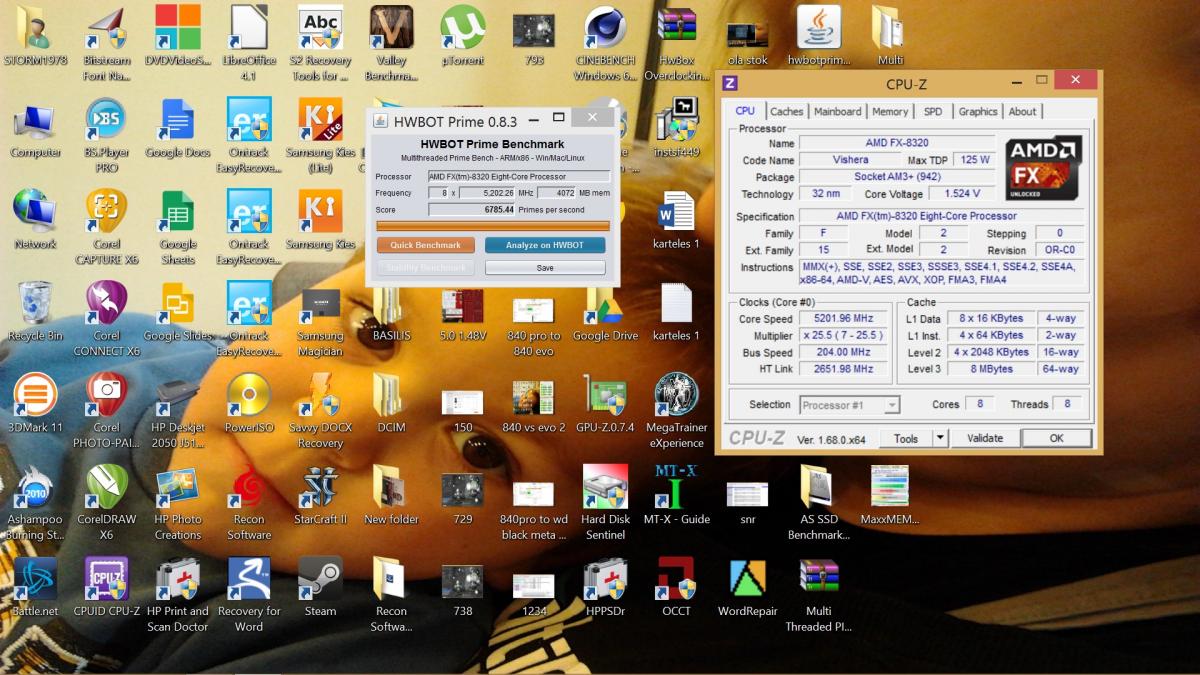This screenshot has width=1200, height=675.
Task: Click OK in the CPU-Z window
Action: tap(1056, 438)
